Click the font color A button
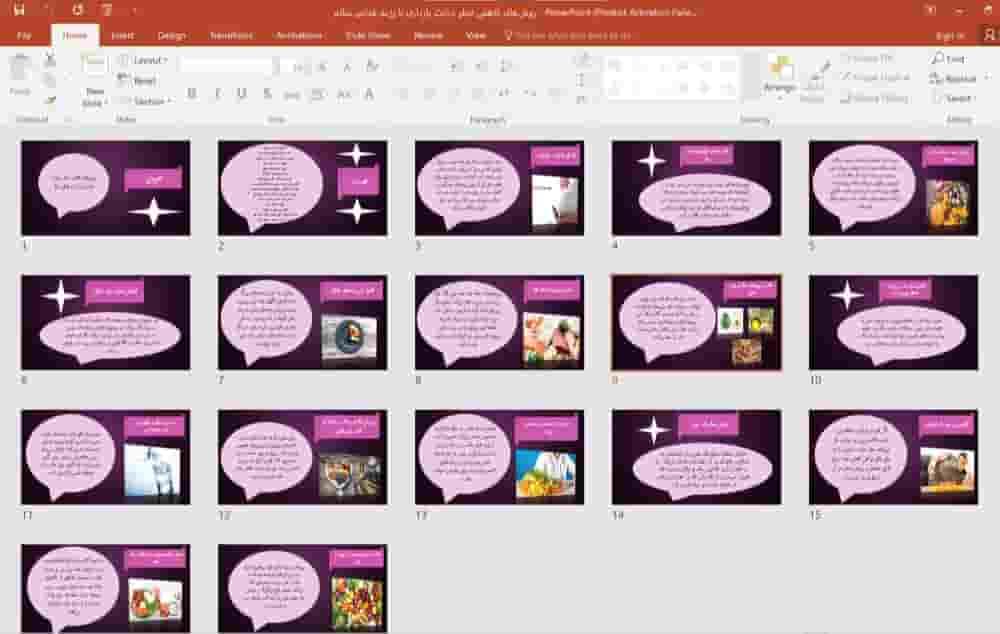 point(369,94)
